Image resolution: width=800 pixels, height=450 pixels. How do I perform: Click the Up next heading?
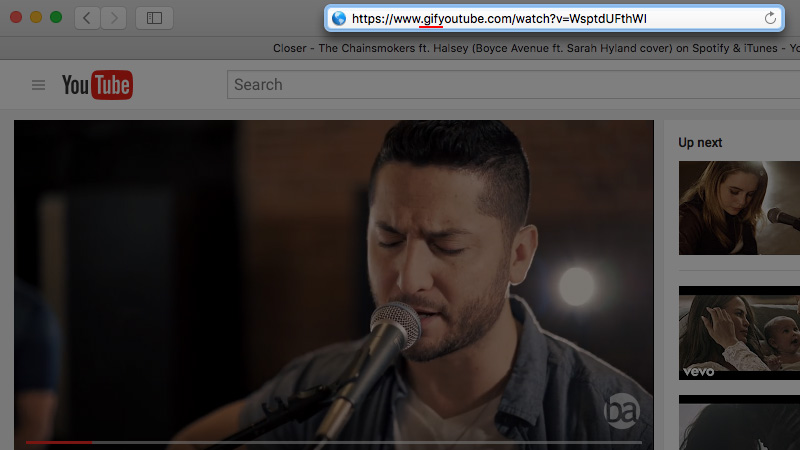[x=700, y=142]
